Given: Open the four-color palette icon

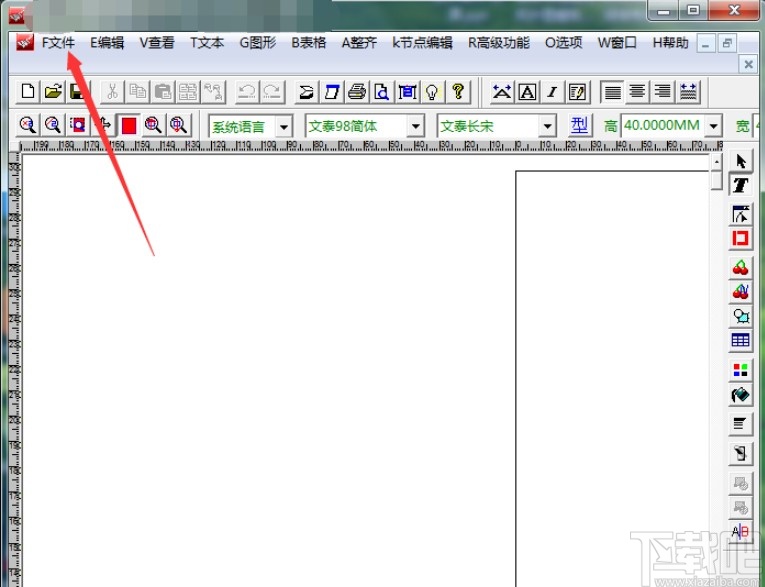Looking at the screenshot, I should click(740, 370).
